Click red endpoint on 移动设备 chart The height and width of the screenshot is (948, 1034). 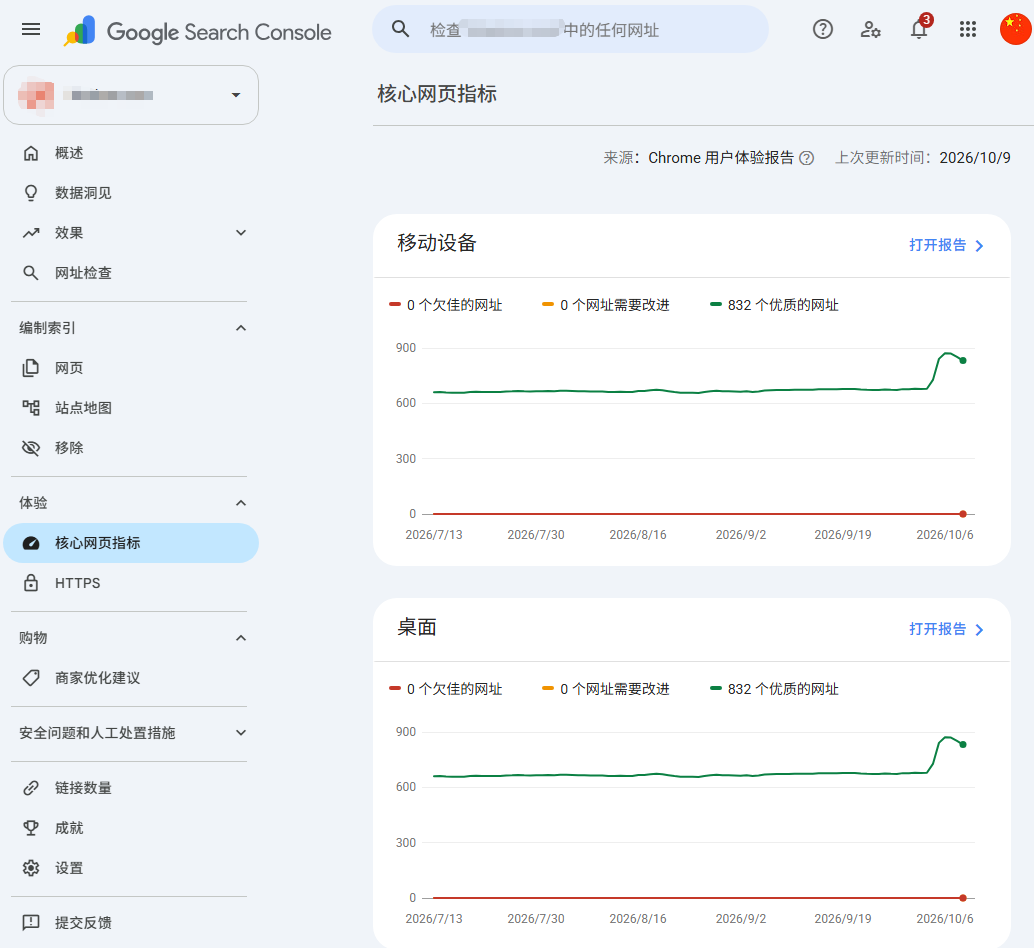[x=963, y=514]
